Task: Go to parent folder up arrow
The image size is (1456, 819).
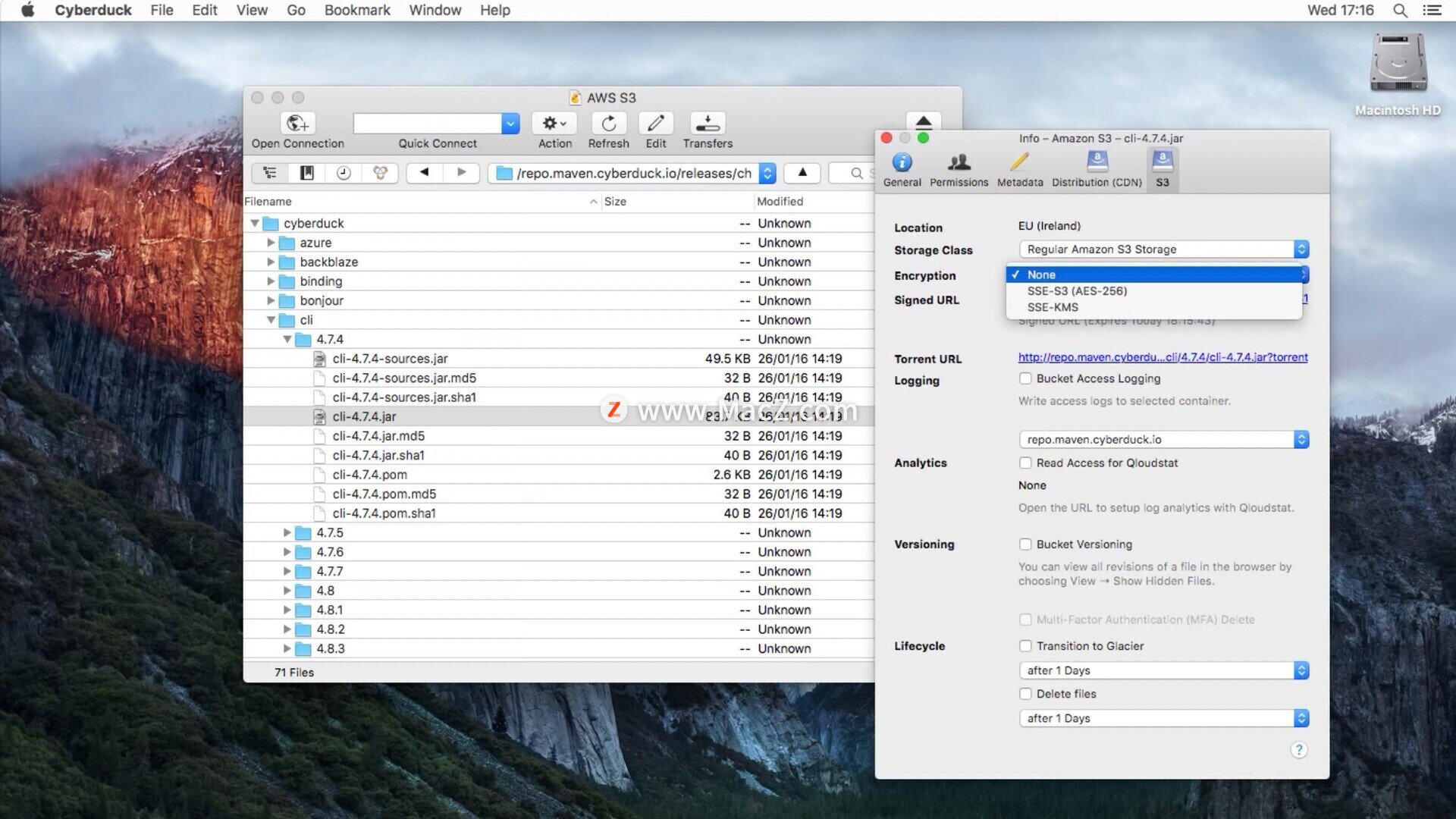Action: point(802,173)
